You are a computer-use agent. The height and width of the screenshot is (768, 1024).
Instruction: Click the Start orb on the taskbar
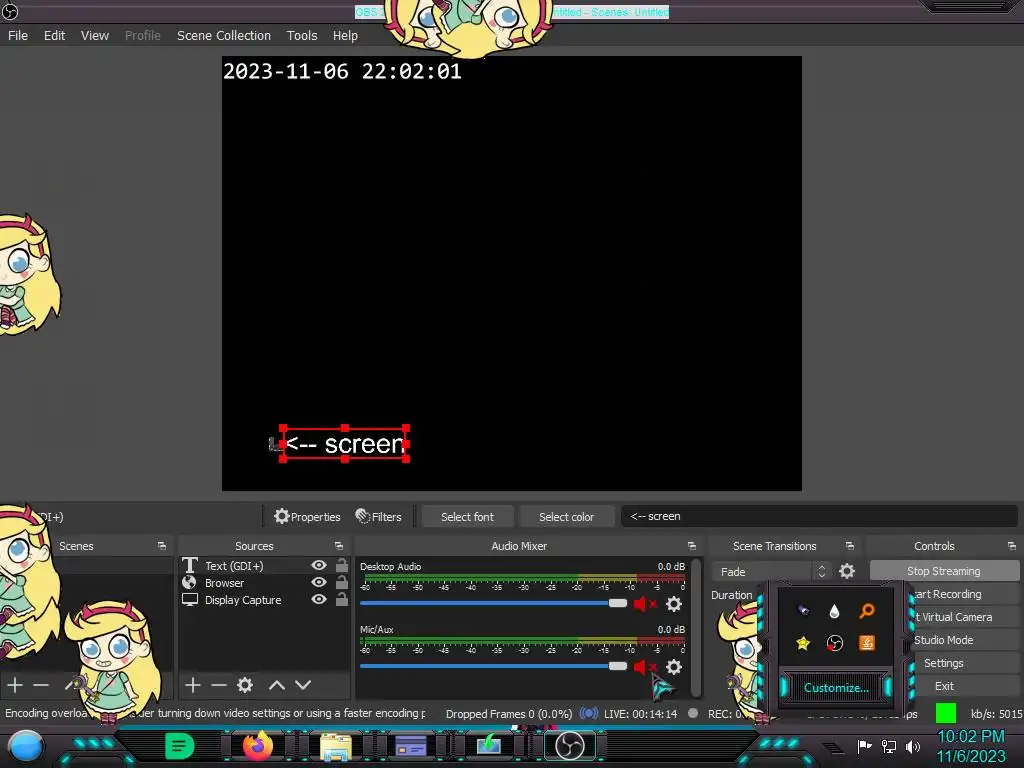pos(25,747)
